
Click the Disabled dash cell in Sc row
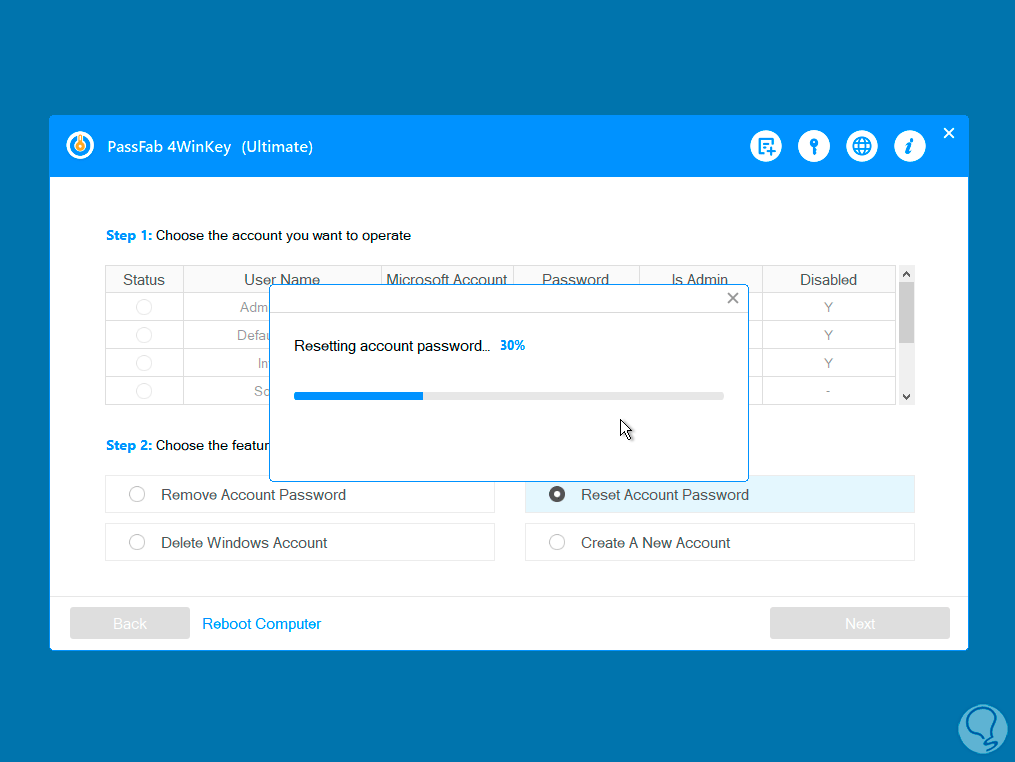tap(829, 391)
